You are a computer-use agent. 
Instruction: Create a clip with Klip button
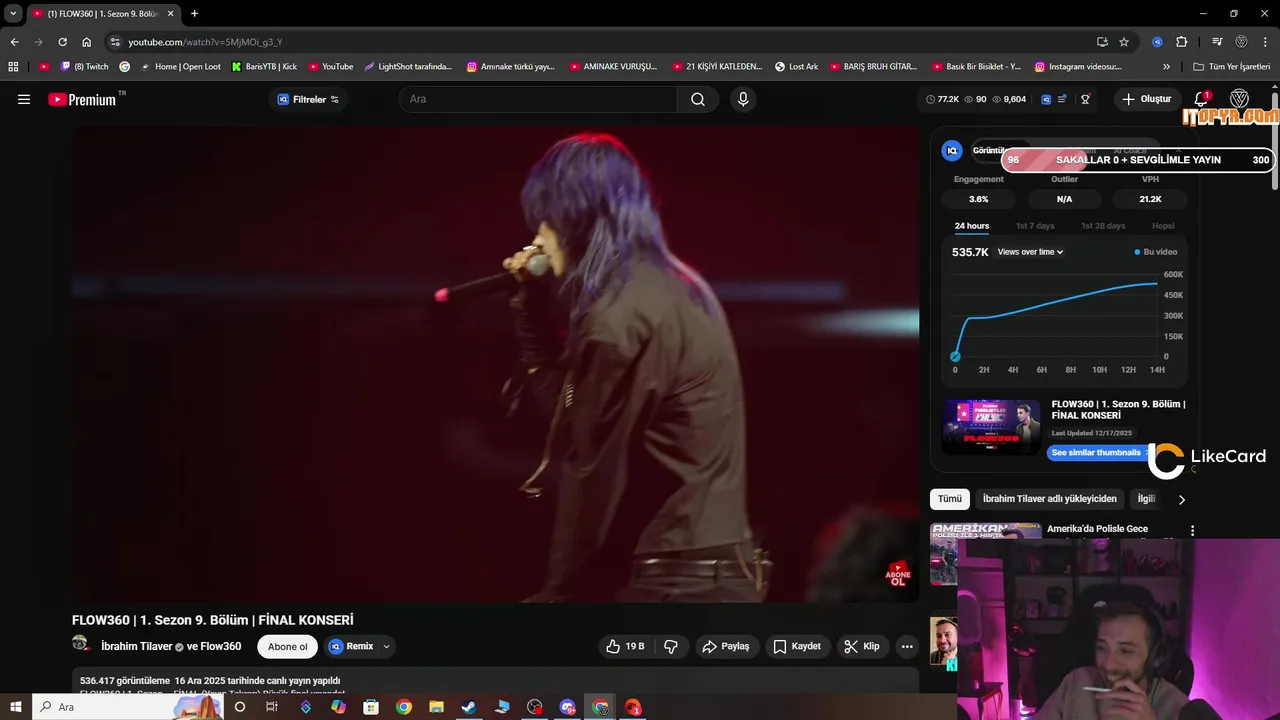pyautogui.click(x=861, y=647)
